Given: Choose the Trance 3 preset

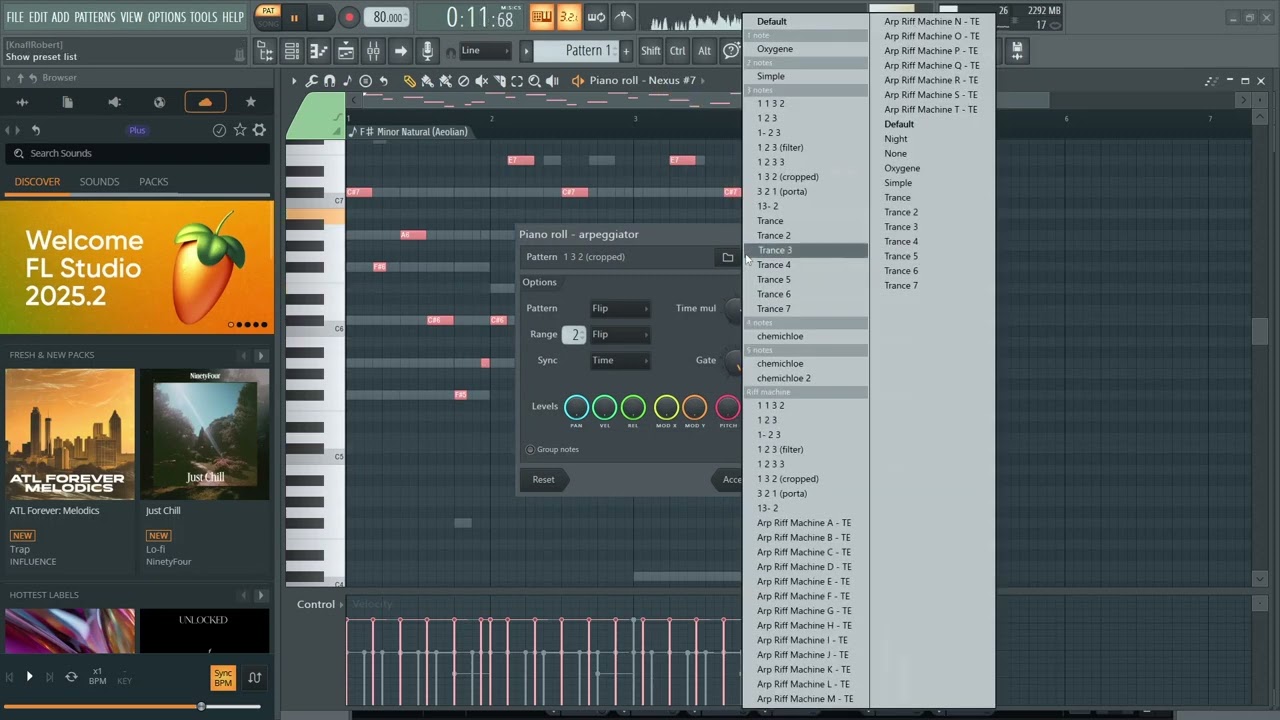Looking at the screenshot, I should click(x=806, y=250).
